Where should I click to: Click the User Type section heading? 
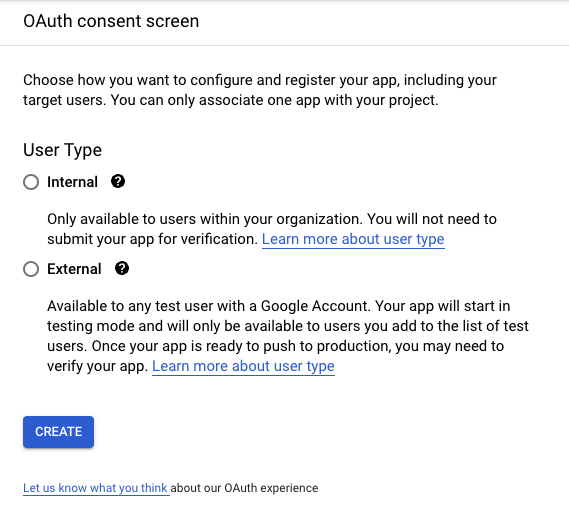[x=62, y=150]
